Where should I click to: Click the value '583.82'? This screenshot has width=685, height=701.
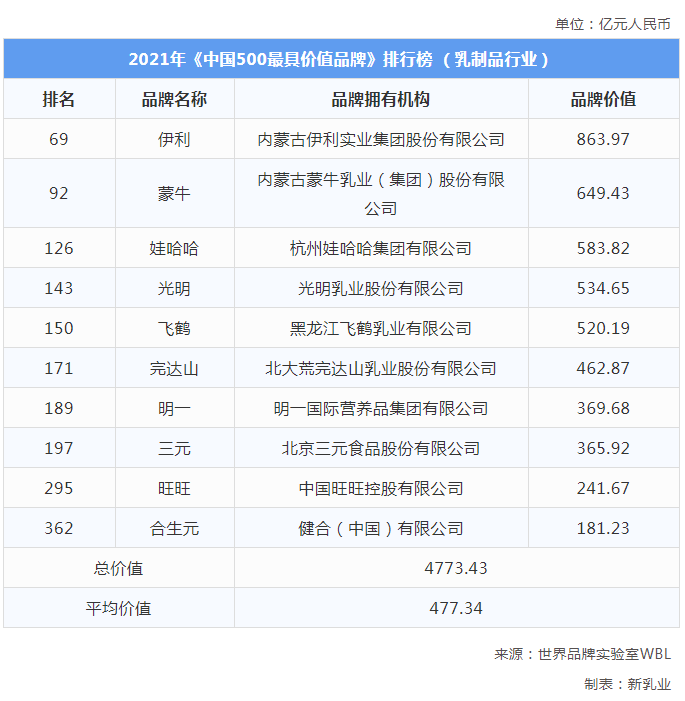[603, 248]
